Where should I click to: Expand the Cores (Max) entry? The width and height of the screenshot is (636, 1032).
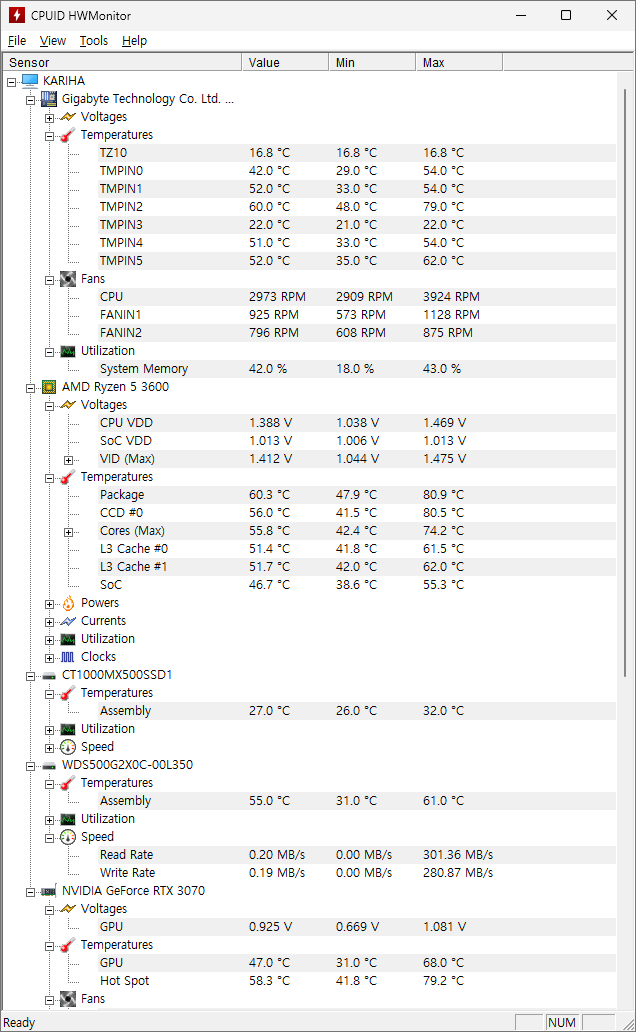pos(68,532)
